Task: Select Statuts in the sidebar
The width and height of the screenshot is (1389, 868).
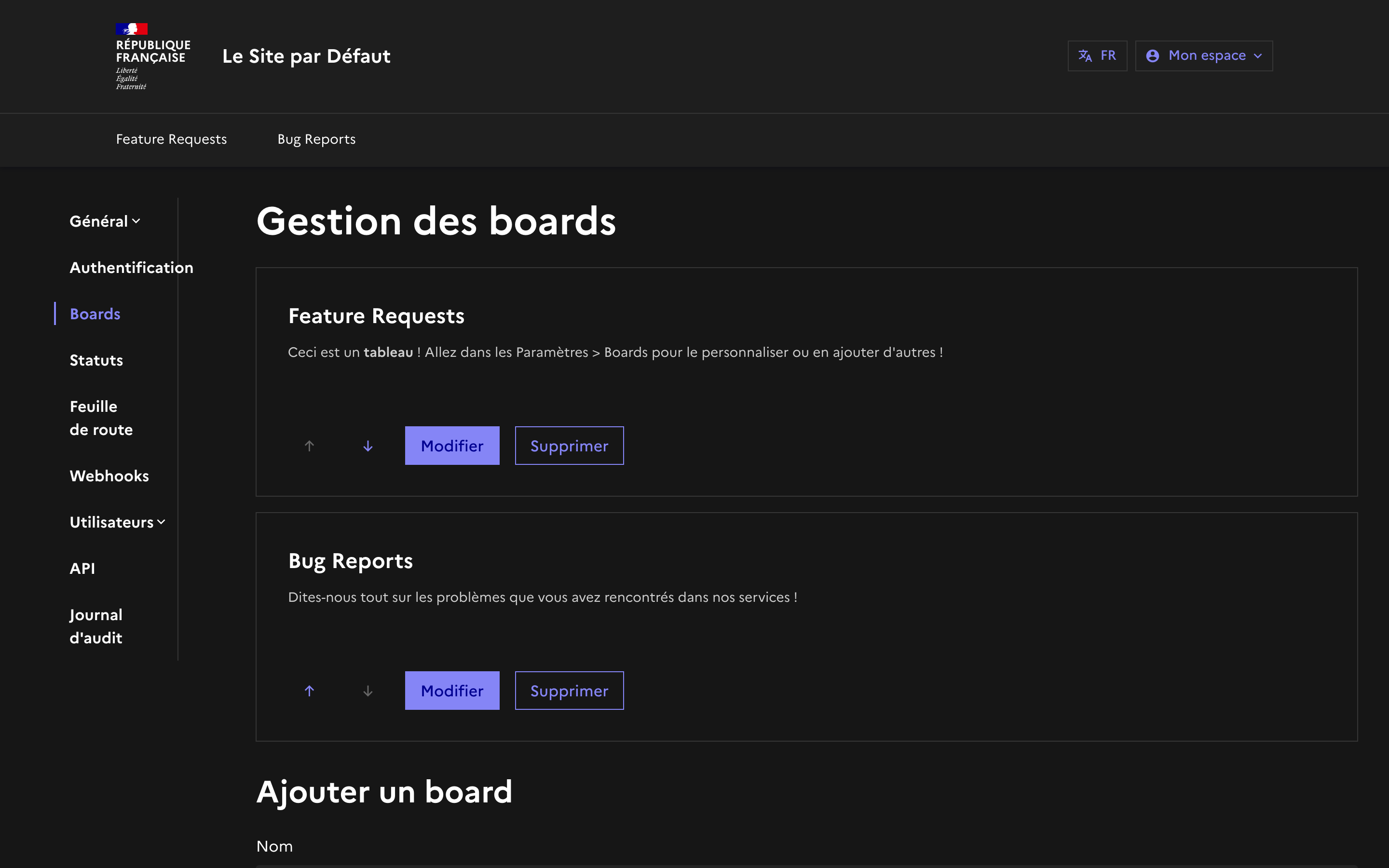Action: point(96,361)
